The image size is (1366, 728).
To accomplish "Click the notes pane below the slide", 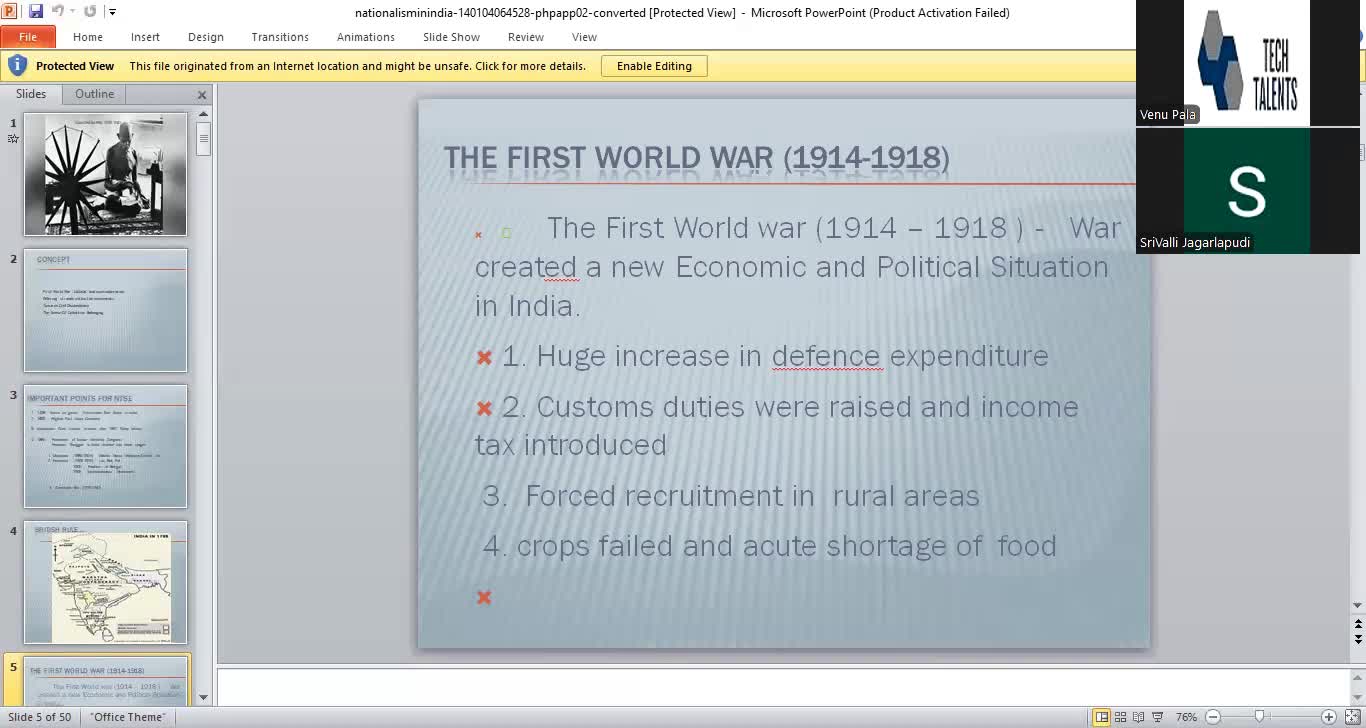I will 783,686.
